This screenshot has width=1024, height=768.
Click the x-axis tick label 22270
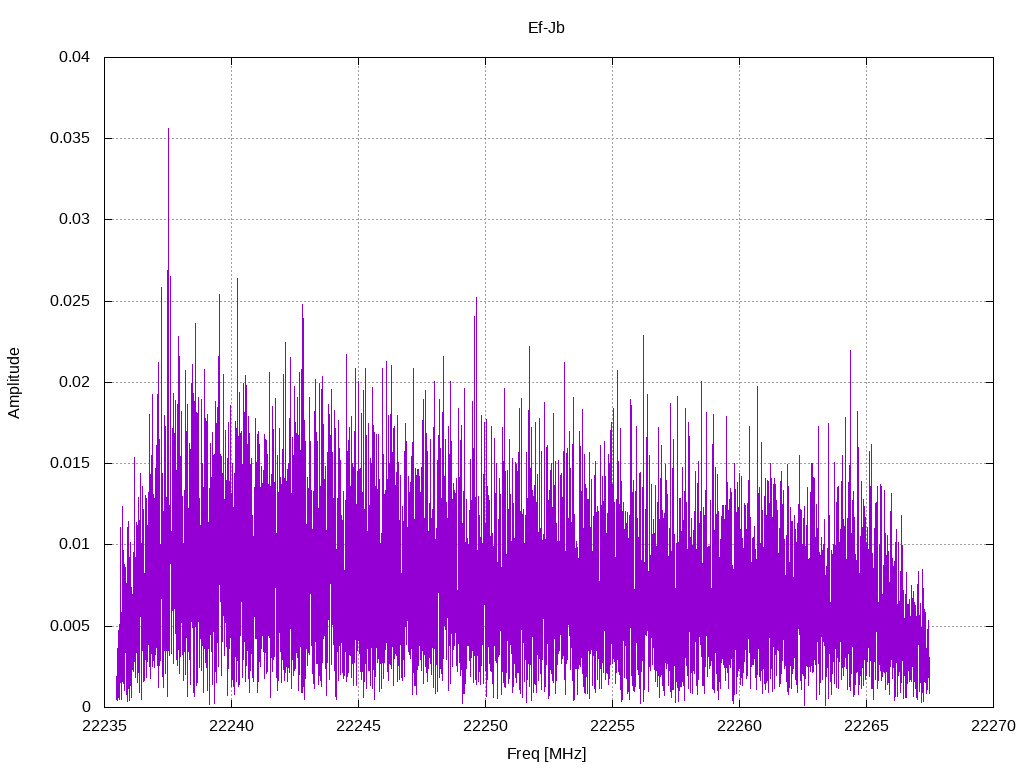tap(993, 726)
